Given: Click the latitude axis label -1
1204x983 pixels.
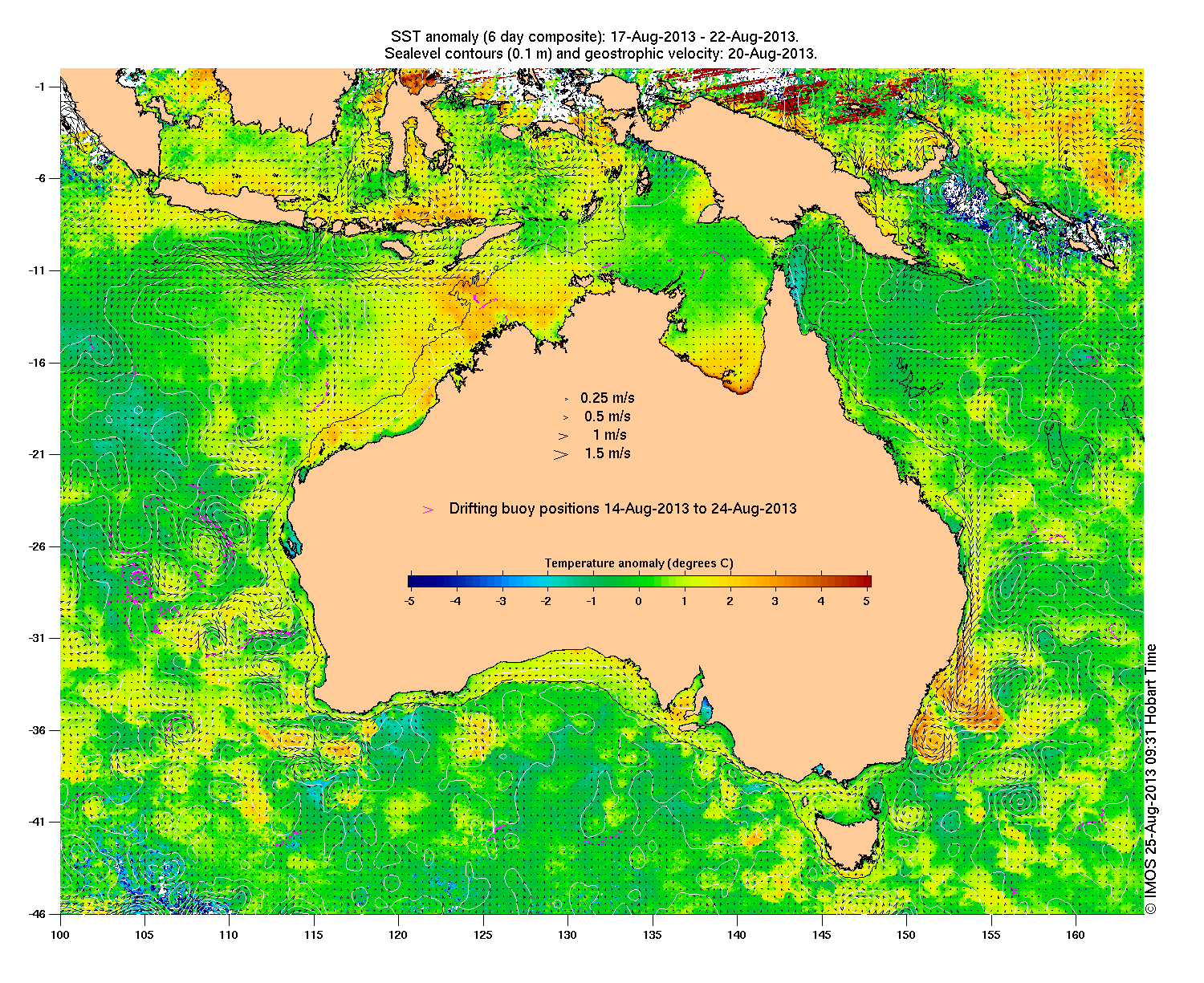Looking at the screenshot, I should [x=40, y=87].
